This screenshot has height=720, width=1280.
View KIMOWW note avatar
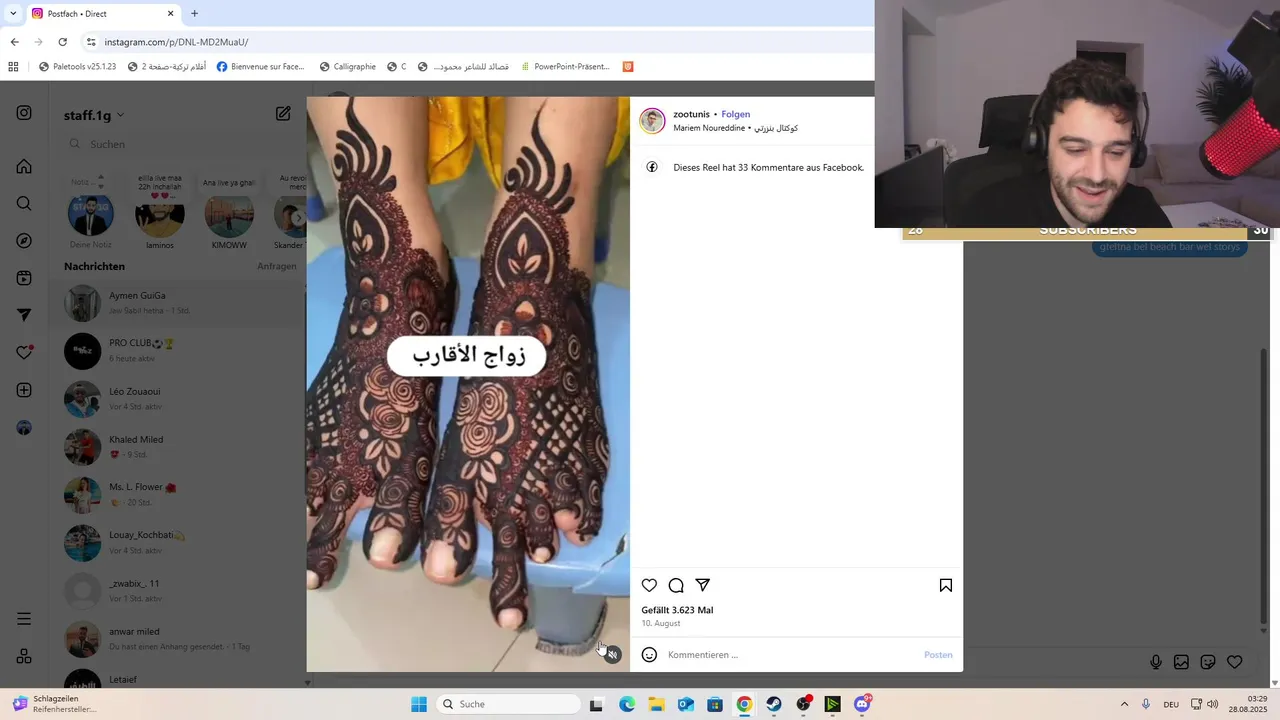point(229,215)
